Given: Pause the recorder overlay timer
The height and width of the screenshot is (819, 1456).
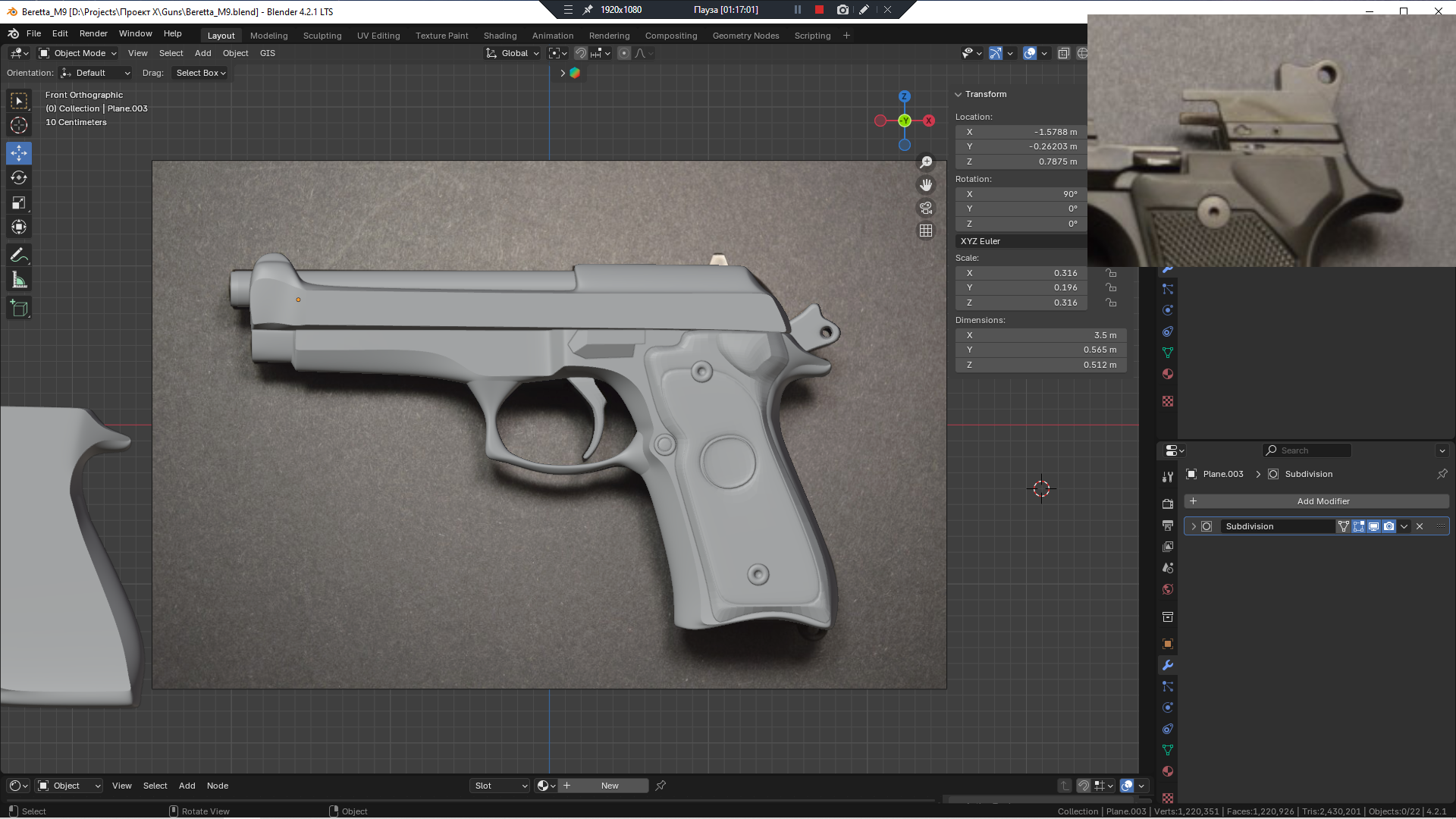Looking at the screenshot, I should tap(798, 10).
